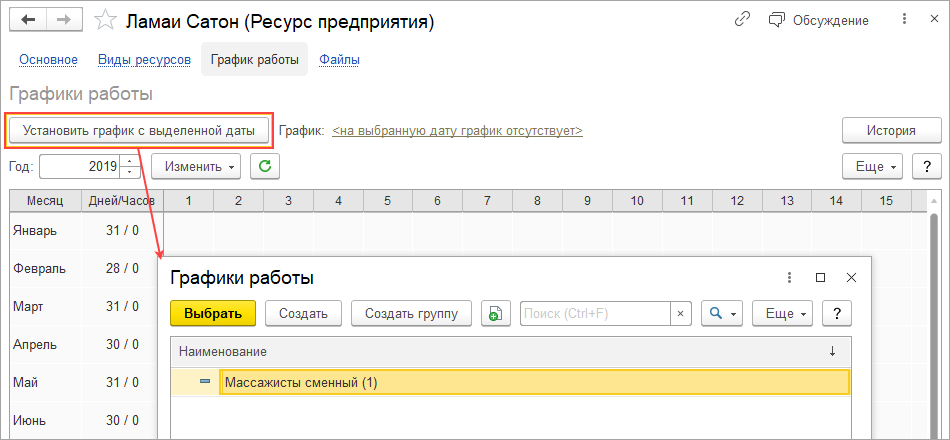Expand the top Еще menu
The image size is (950, 440).
point(873,165)
